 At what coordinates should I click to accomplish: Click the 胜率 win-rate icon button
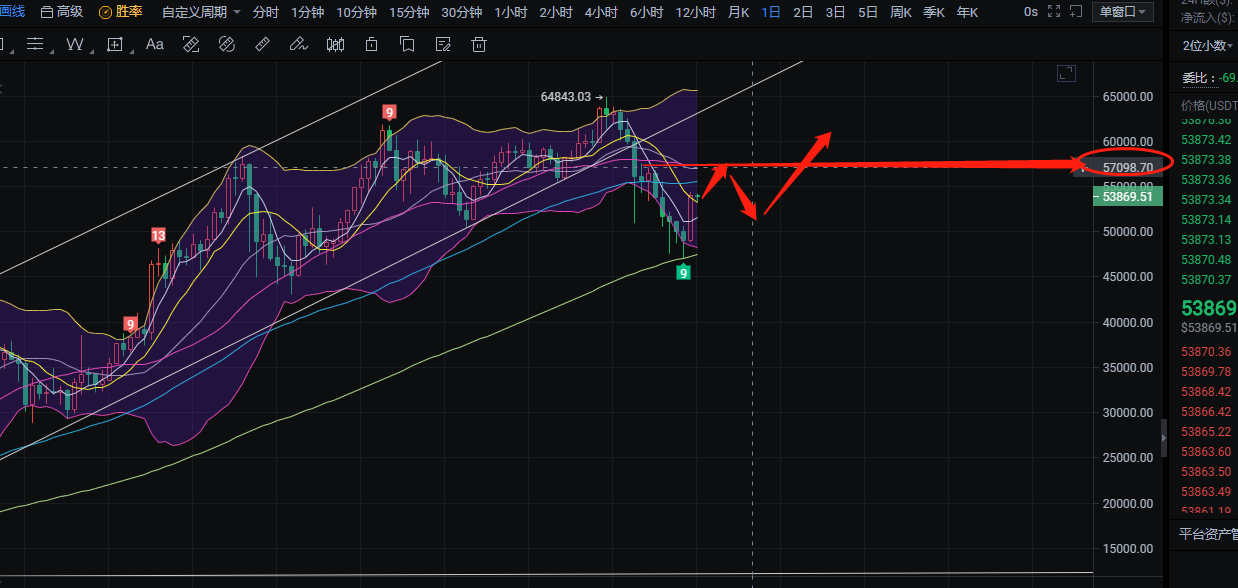pos(120,12)
